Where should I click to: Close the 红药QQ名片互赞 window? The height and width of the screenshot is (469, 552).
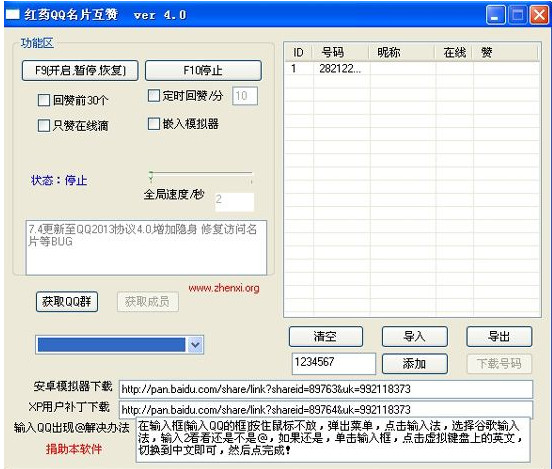point(539,15)
